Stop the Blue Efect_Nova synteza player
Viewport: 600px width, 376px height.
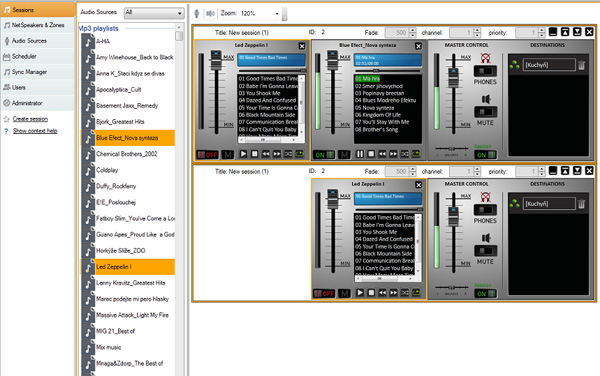point(371,154)
